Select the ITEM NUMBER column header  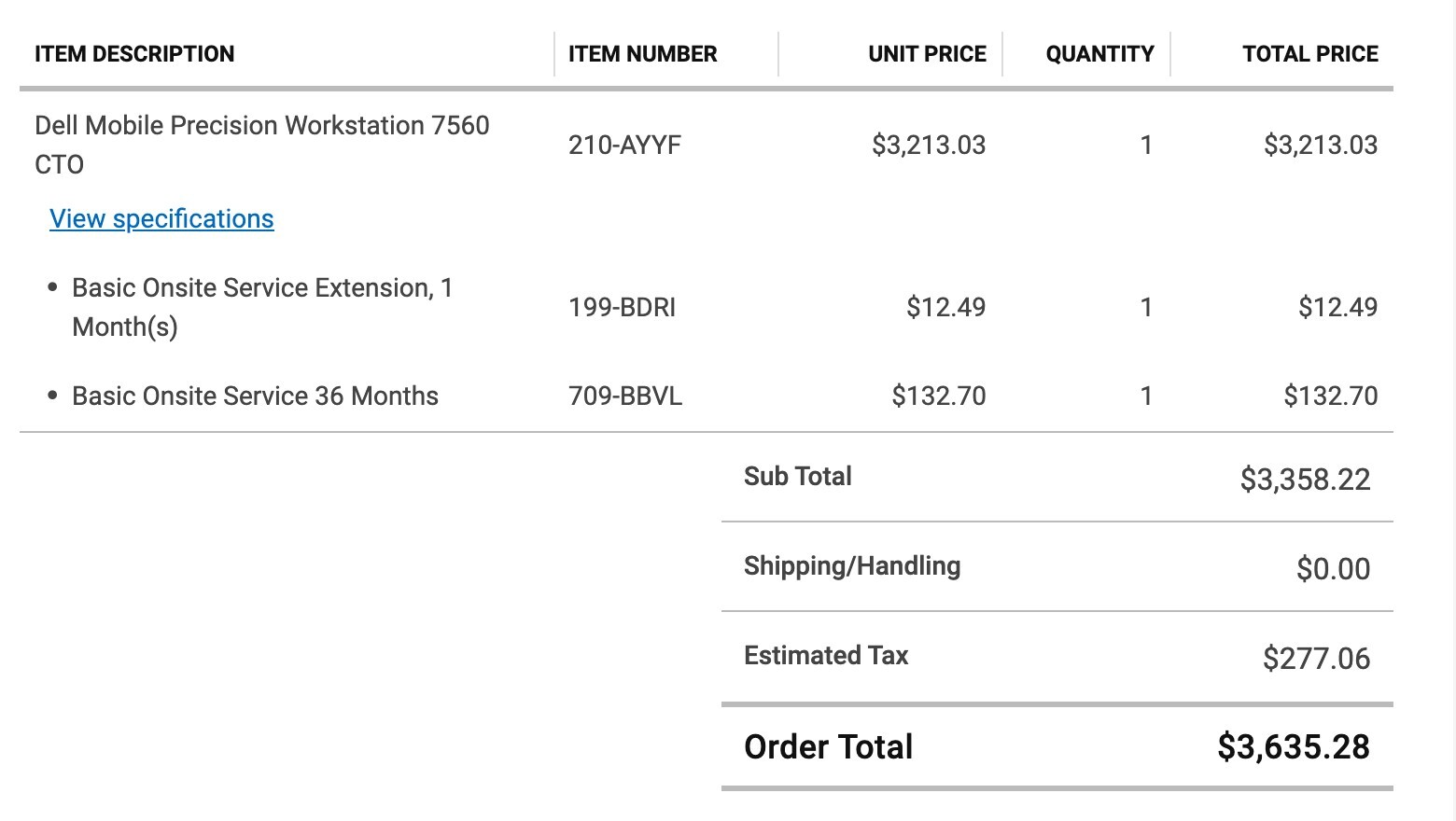click(642, 54)
